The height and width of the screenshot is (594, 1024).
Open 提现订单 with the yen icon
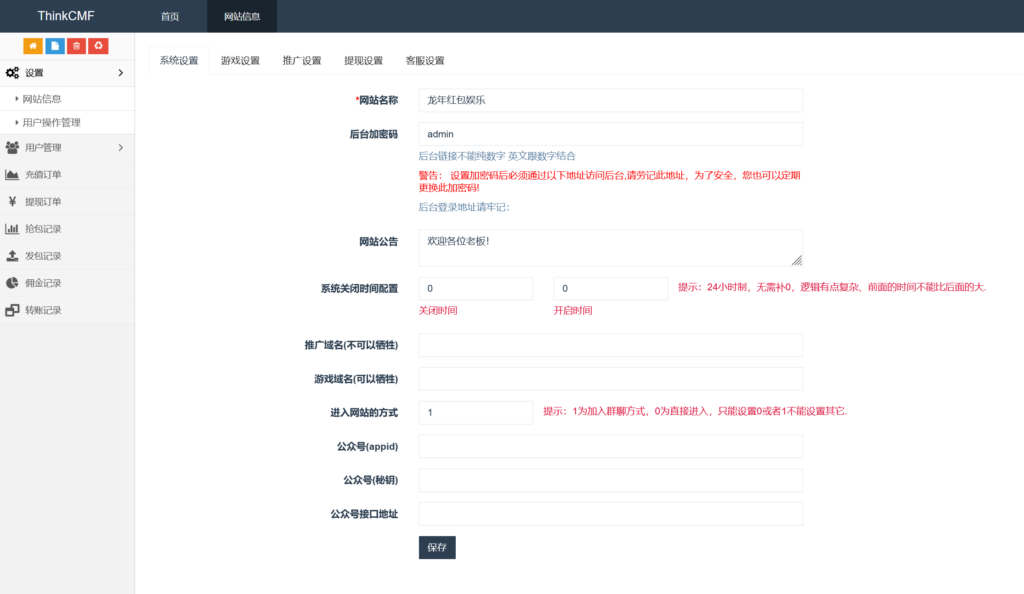43,201
